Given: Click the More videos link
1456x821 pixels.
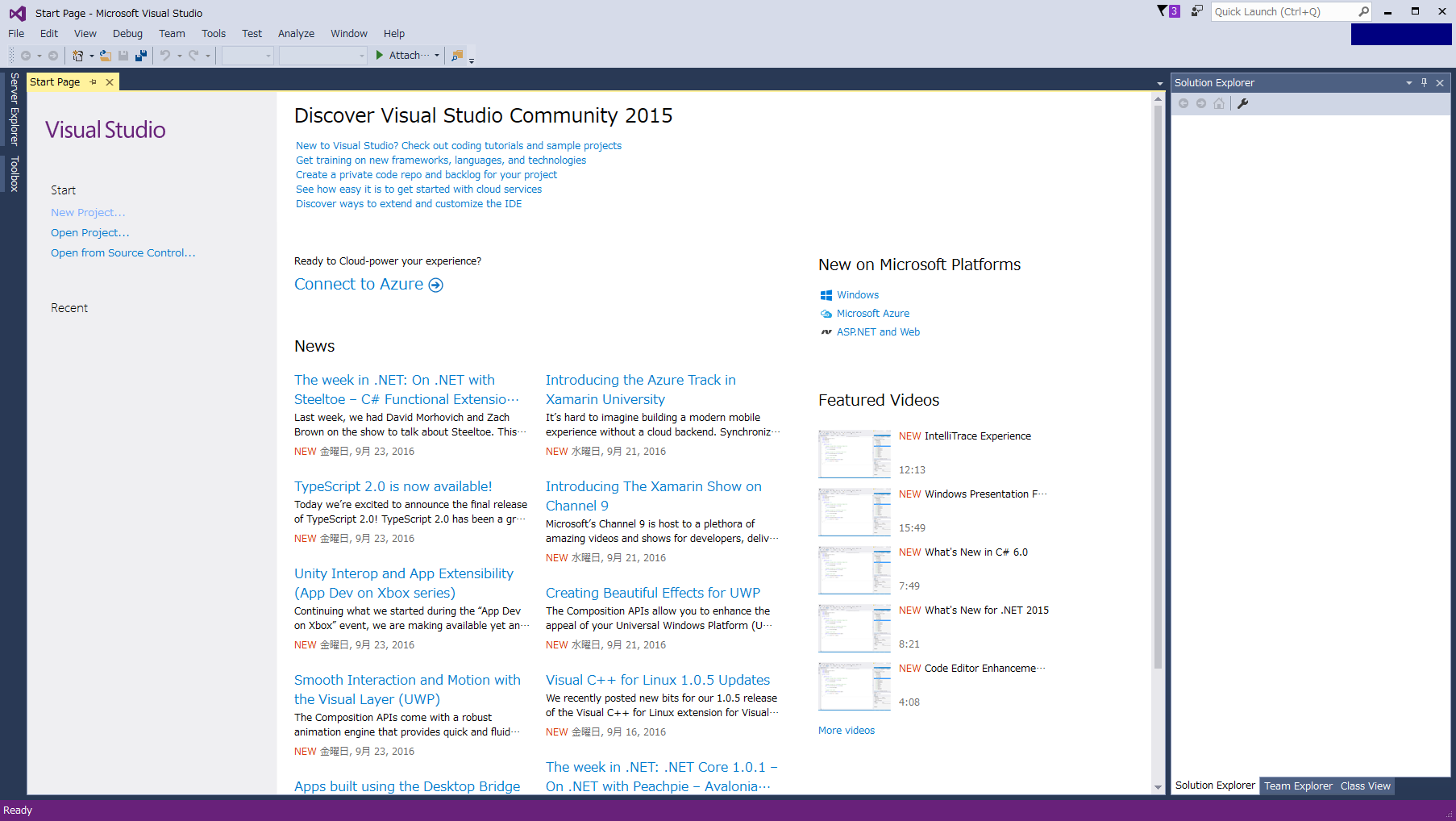Looking at the screenshot, I should [847, 731].
